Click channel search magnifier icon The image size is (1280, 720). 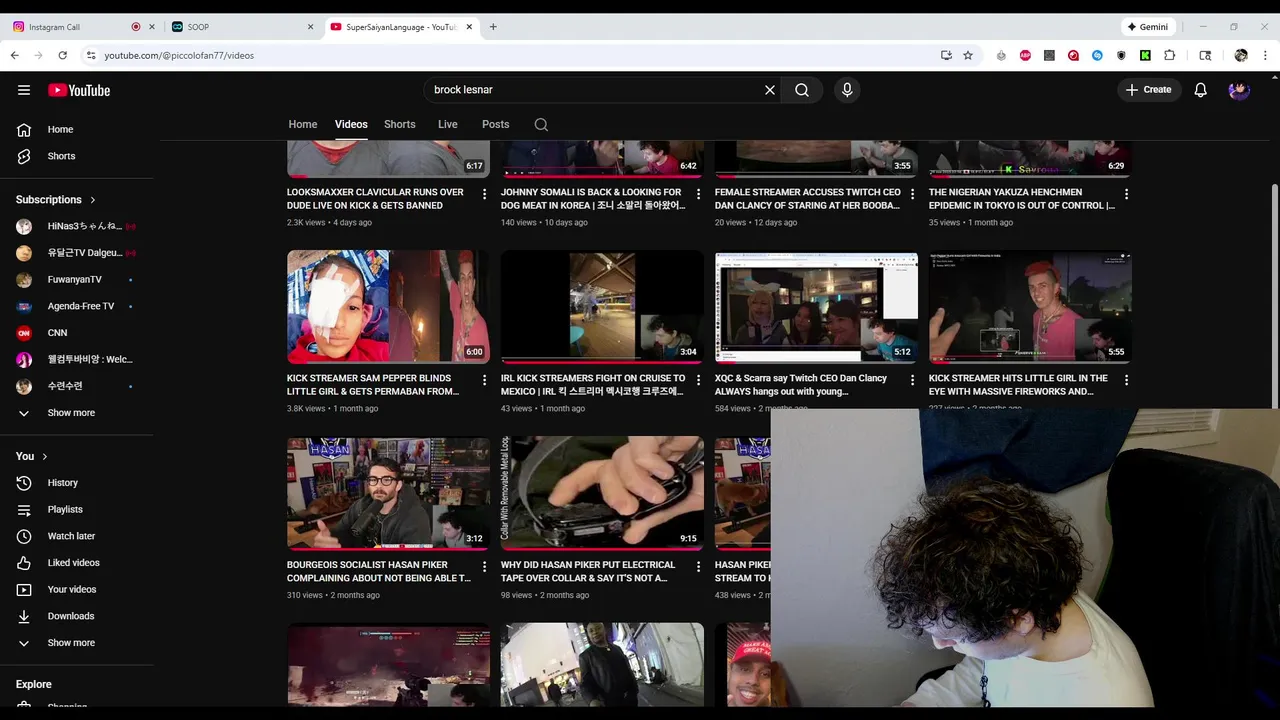point(541,125)
